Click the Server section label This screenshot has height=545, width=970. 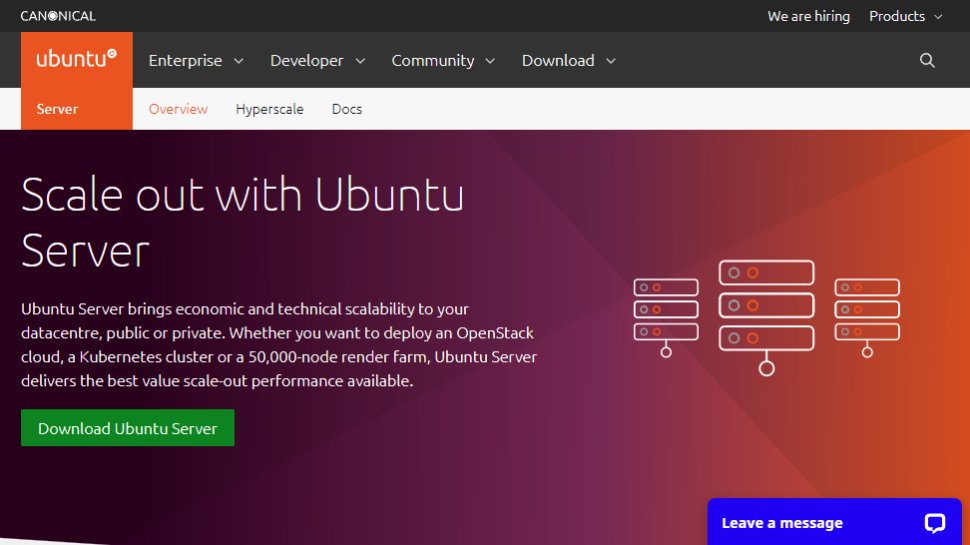[x=57, y=109]
